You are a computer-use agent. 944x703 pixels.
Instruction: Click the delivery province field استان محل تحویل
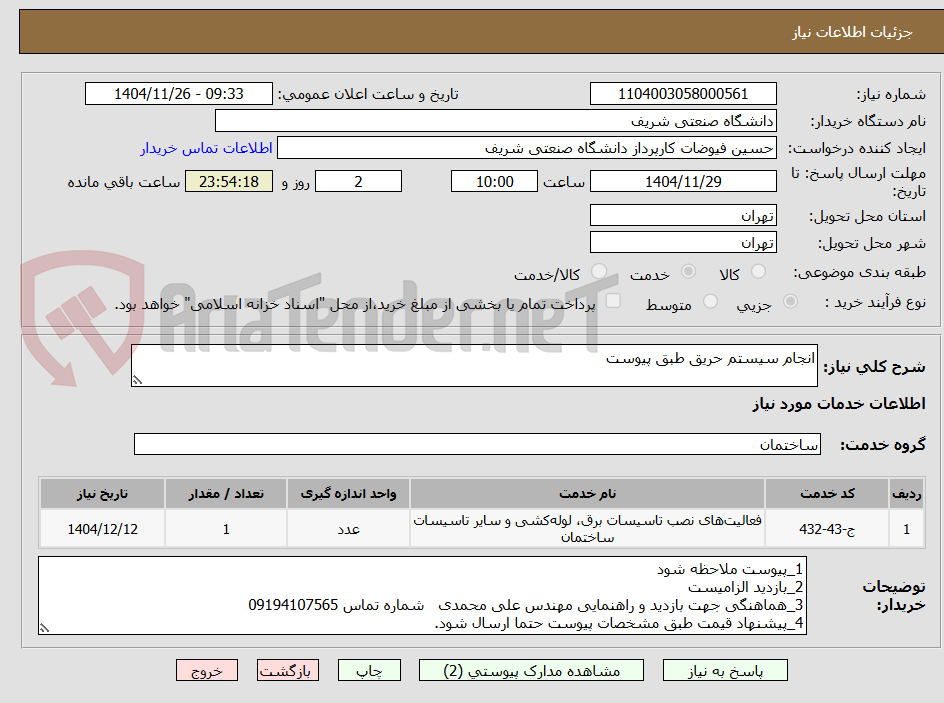tap(683, 215)
